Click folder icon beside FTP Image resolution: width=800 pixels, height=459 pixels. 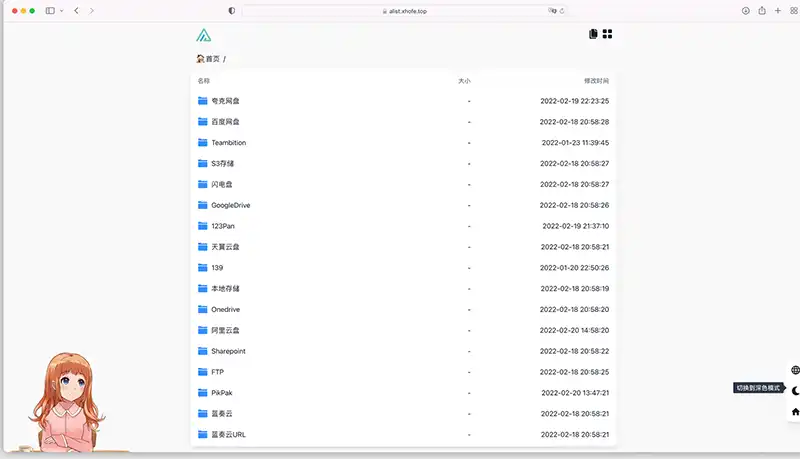pyautogui.click(x=203, y=372)
